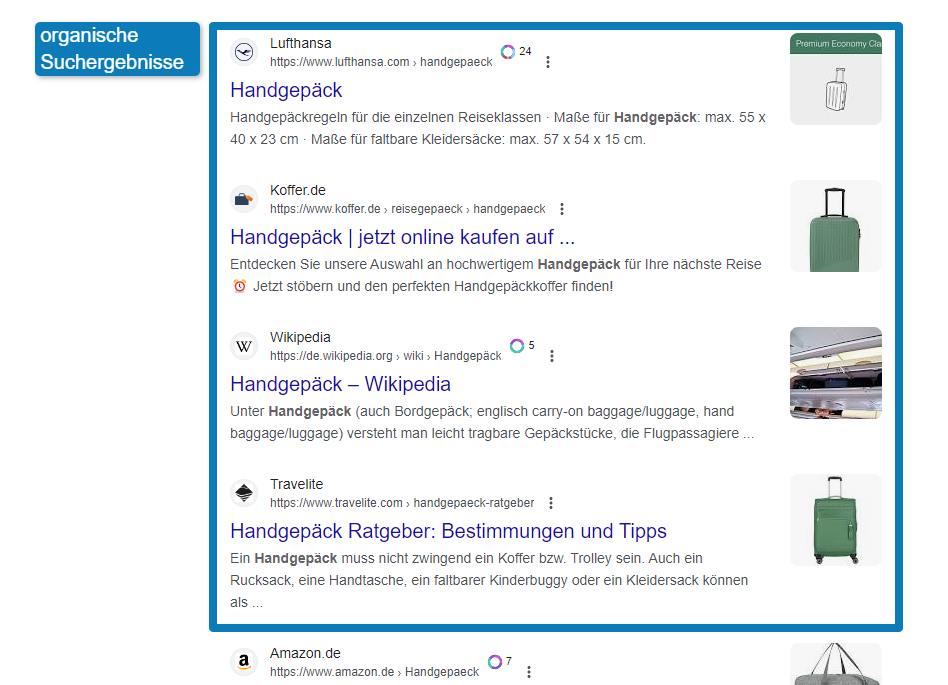This screenshot has width=948, height=685.
Task: Click the lufthansa.com handgepaeck URL
Action: pos(381,62)
